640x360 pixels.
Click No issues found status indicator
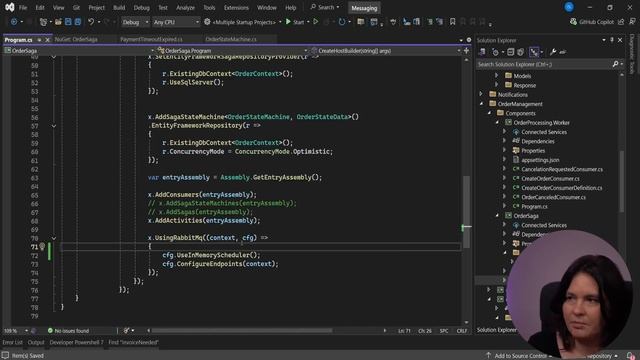[x=68, y=331]
